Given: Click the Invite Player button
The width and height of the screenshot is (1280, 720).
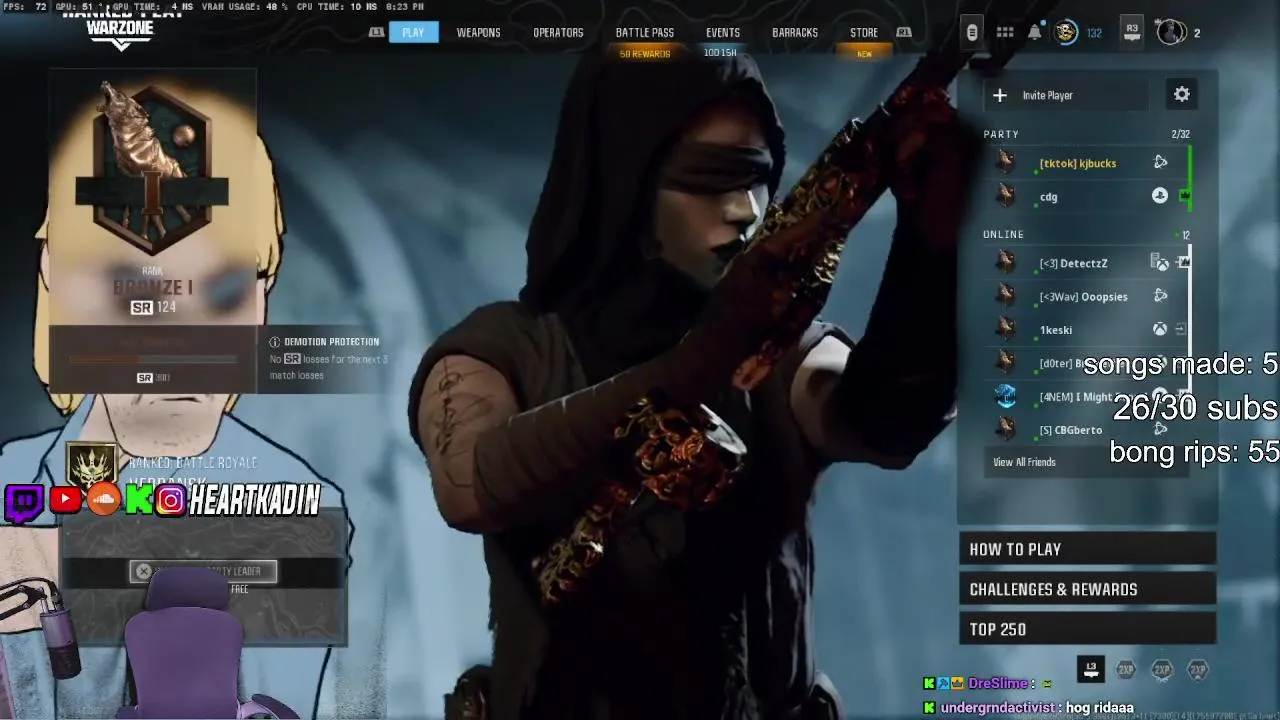Looking at the screenshot, I should point(1064,95).
